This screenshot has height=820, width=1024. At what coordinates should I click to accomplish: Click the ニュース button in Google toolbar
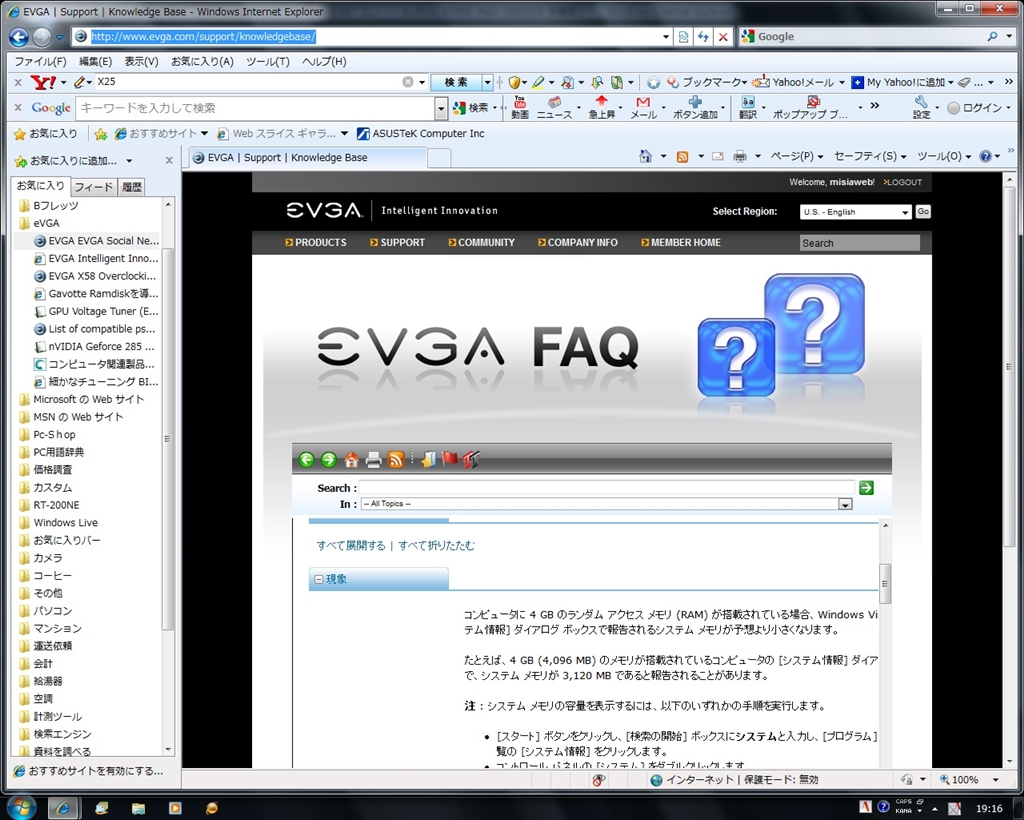(x=554, y=108)
